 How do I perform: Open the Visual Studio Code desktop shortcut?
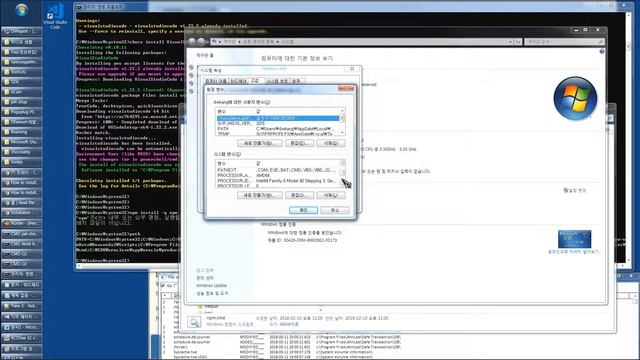[55, 16]
